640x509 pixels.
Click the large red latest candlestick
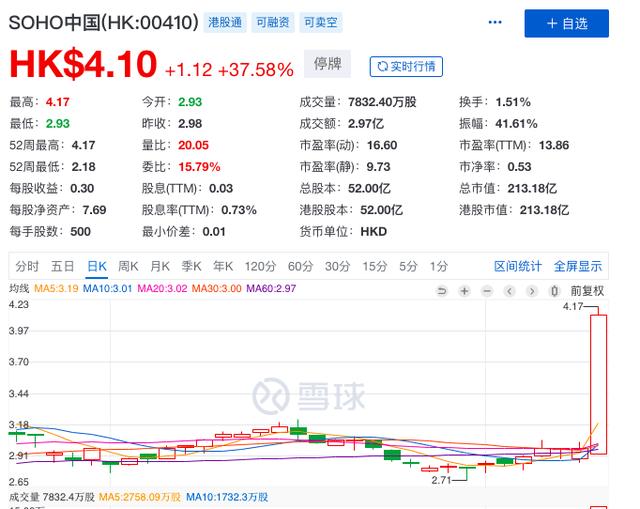[598, 384]
